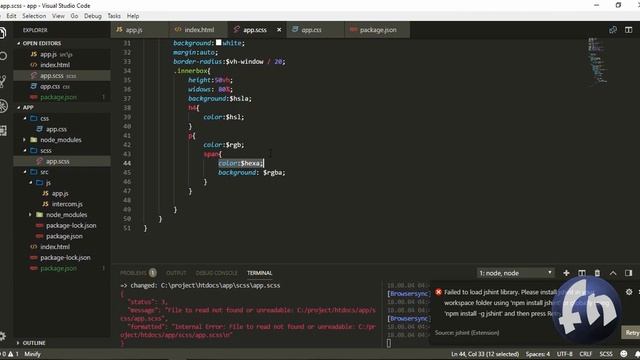Change encoding via UTF-8 status item

564,354
